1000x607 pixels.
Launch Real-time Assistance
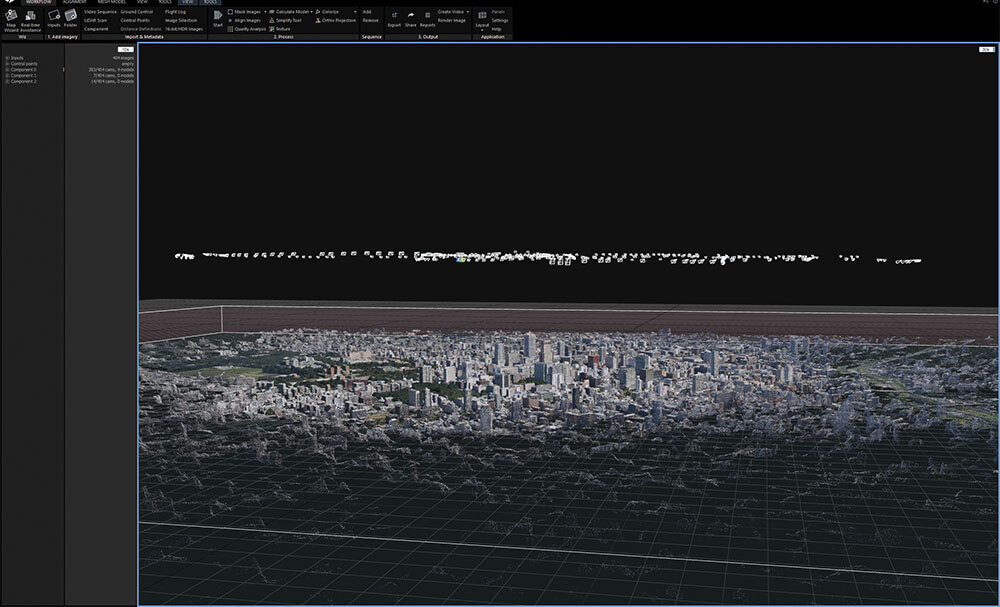30,16
